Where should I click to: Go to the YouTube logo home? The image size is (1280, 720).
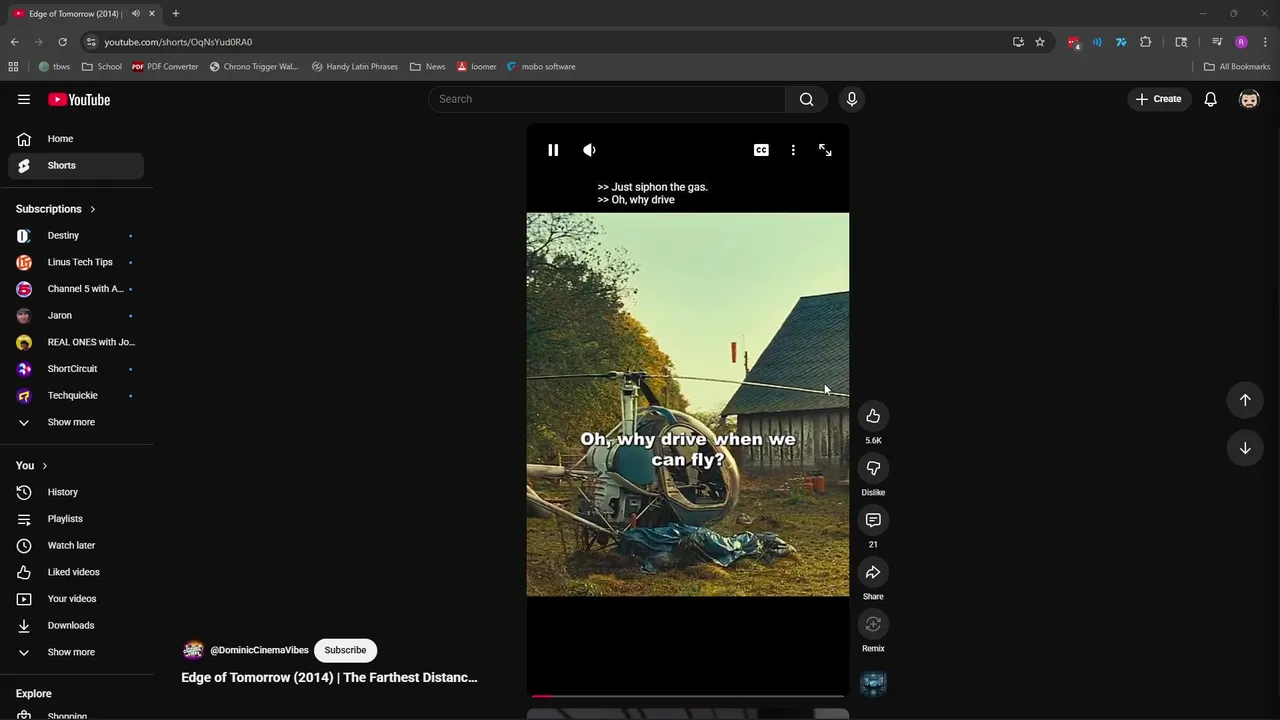79,99
